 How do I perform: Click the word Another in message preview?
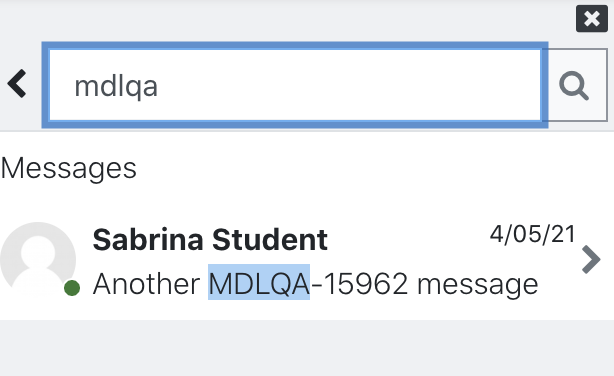[x=146, y=284]
